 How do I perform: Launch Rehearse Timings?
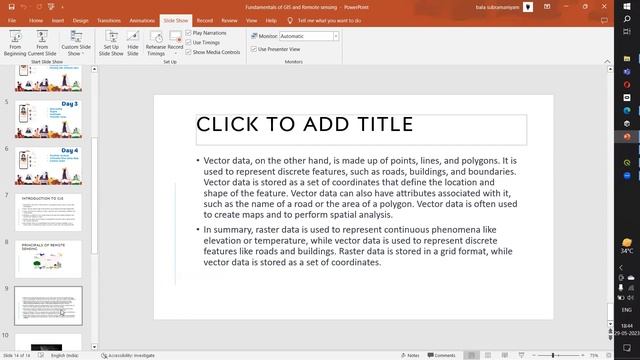pos(156,43)
